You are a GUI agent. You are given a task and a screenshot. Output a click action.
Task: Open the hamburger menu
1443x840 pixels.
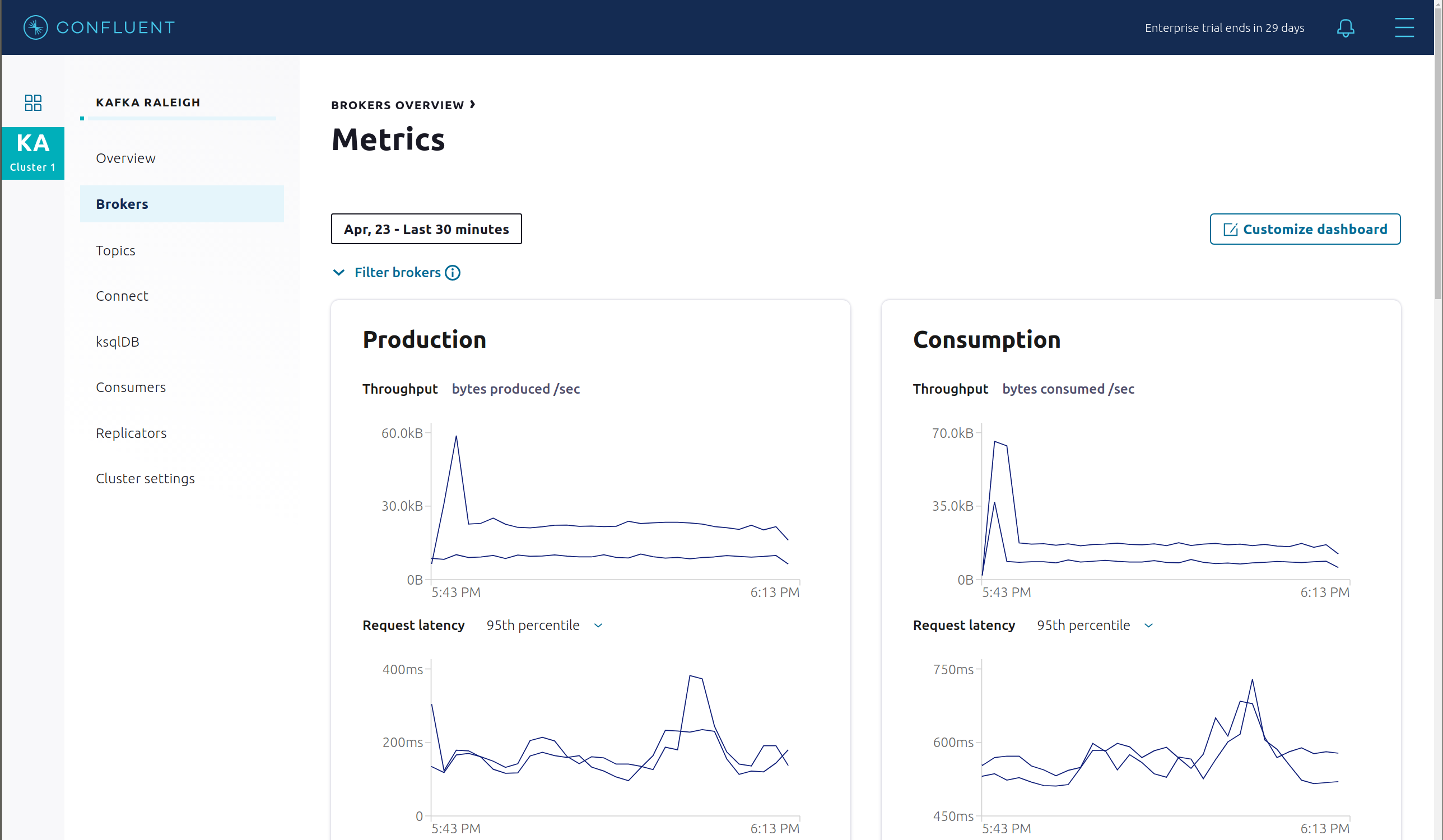(1404, 27)
